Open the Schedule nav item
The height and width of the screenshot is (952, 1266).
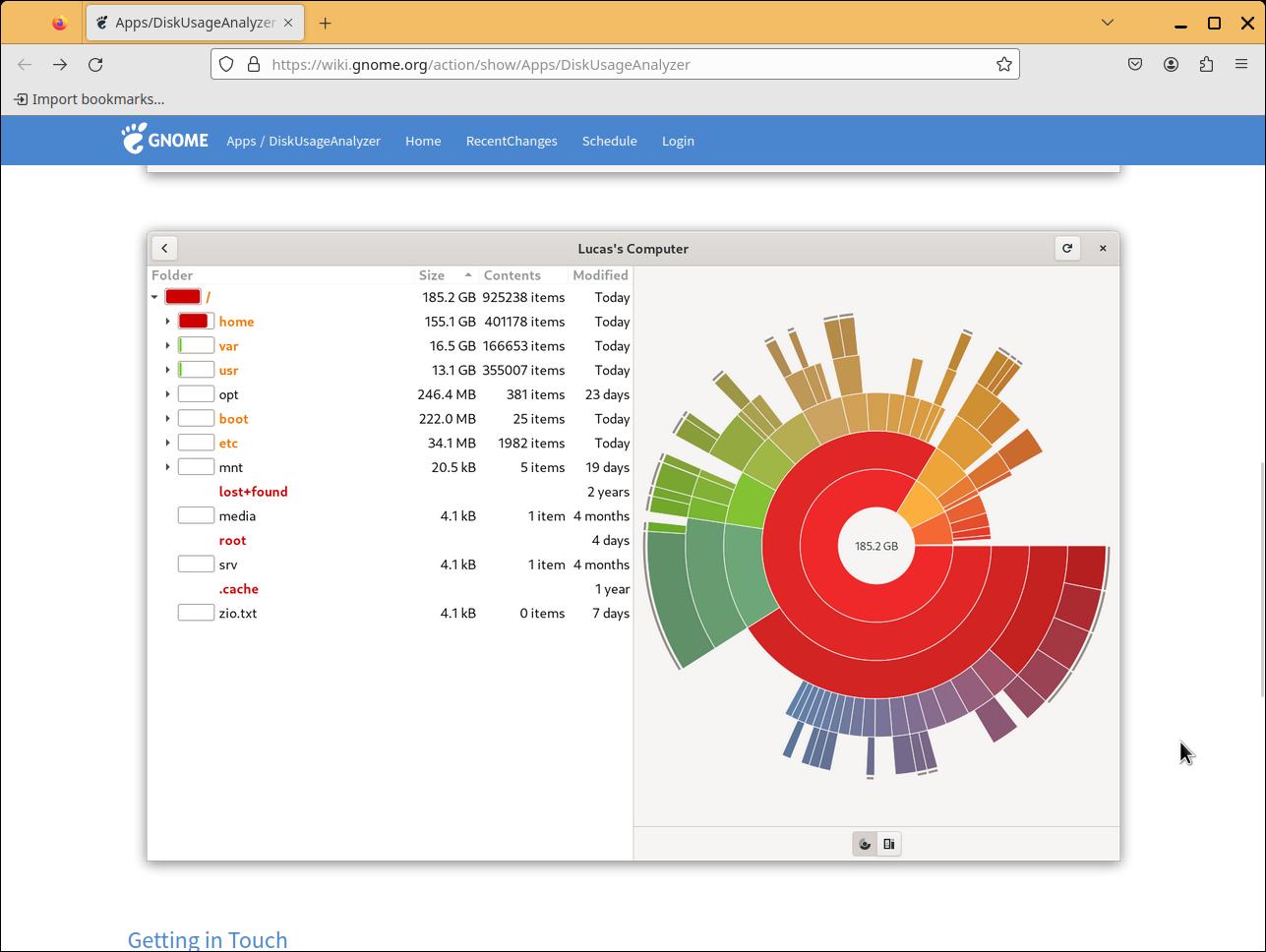[x=610, y=141]
